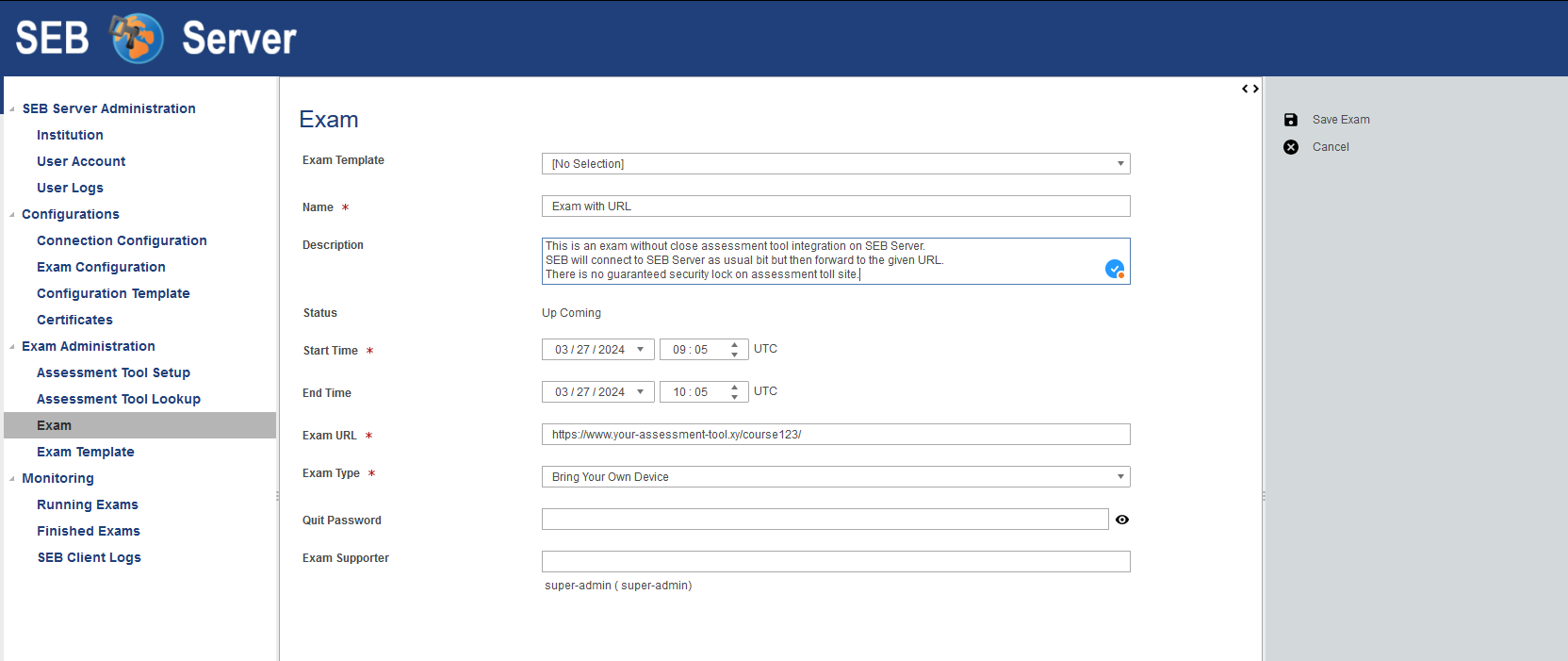Open the End Time date picker
The image size is (1568, 661).
pos(640,392)
